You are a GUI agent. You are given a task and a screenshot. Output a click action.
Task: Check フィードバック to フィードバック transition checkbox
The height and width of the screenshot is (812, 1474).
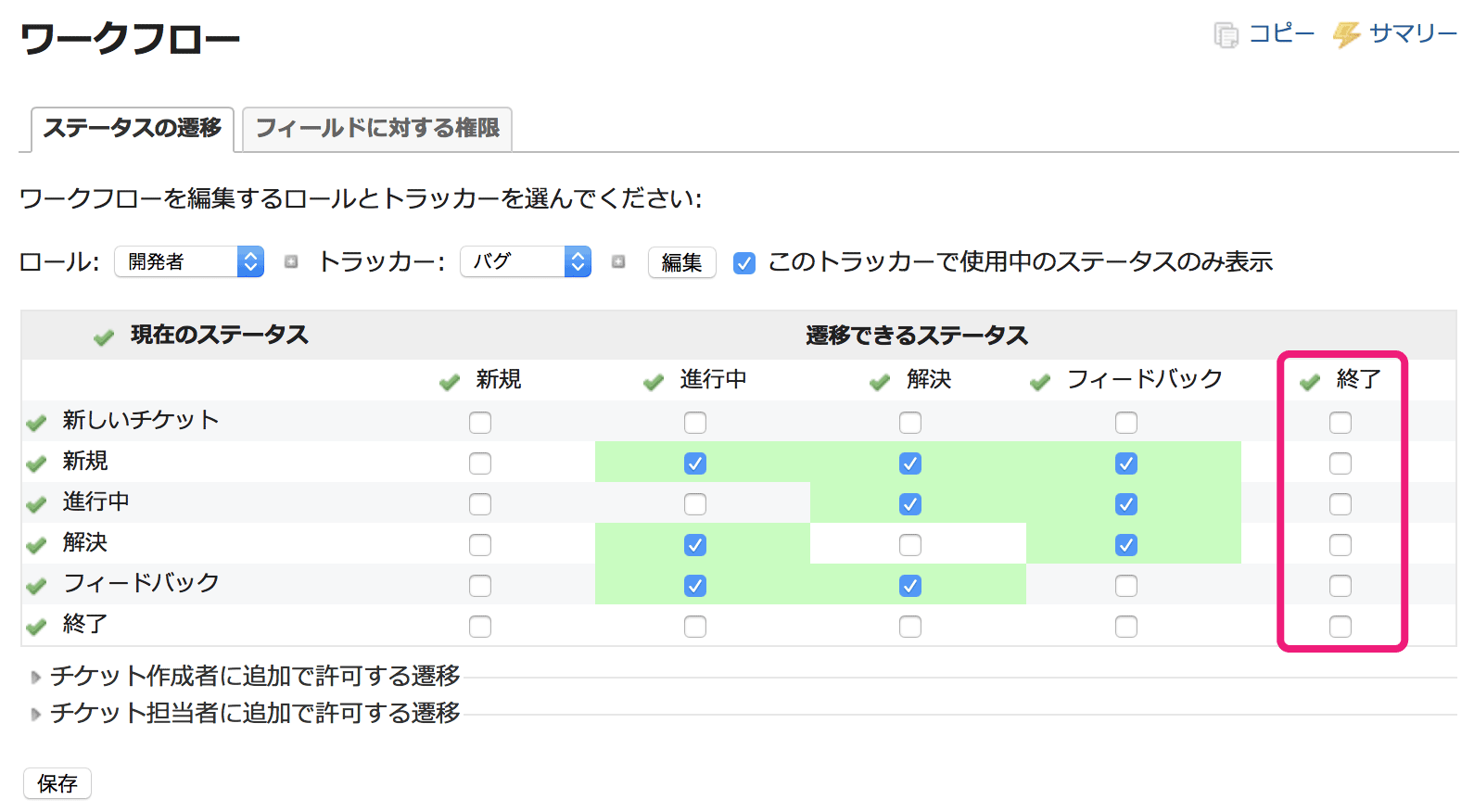click(1126, 586)
